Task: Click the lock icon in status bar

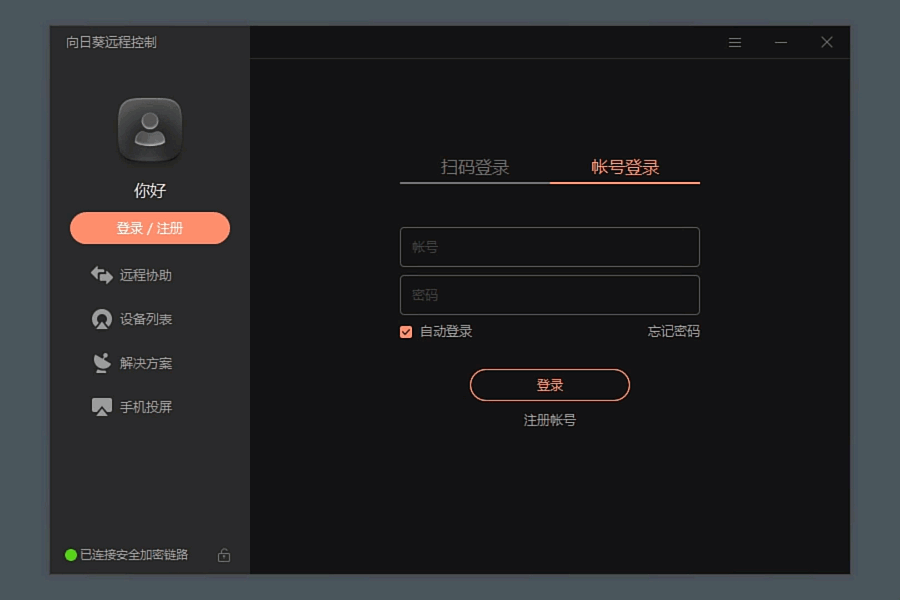Action: (224, 555)
